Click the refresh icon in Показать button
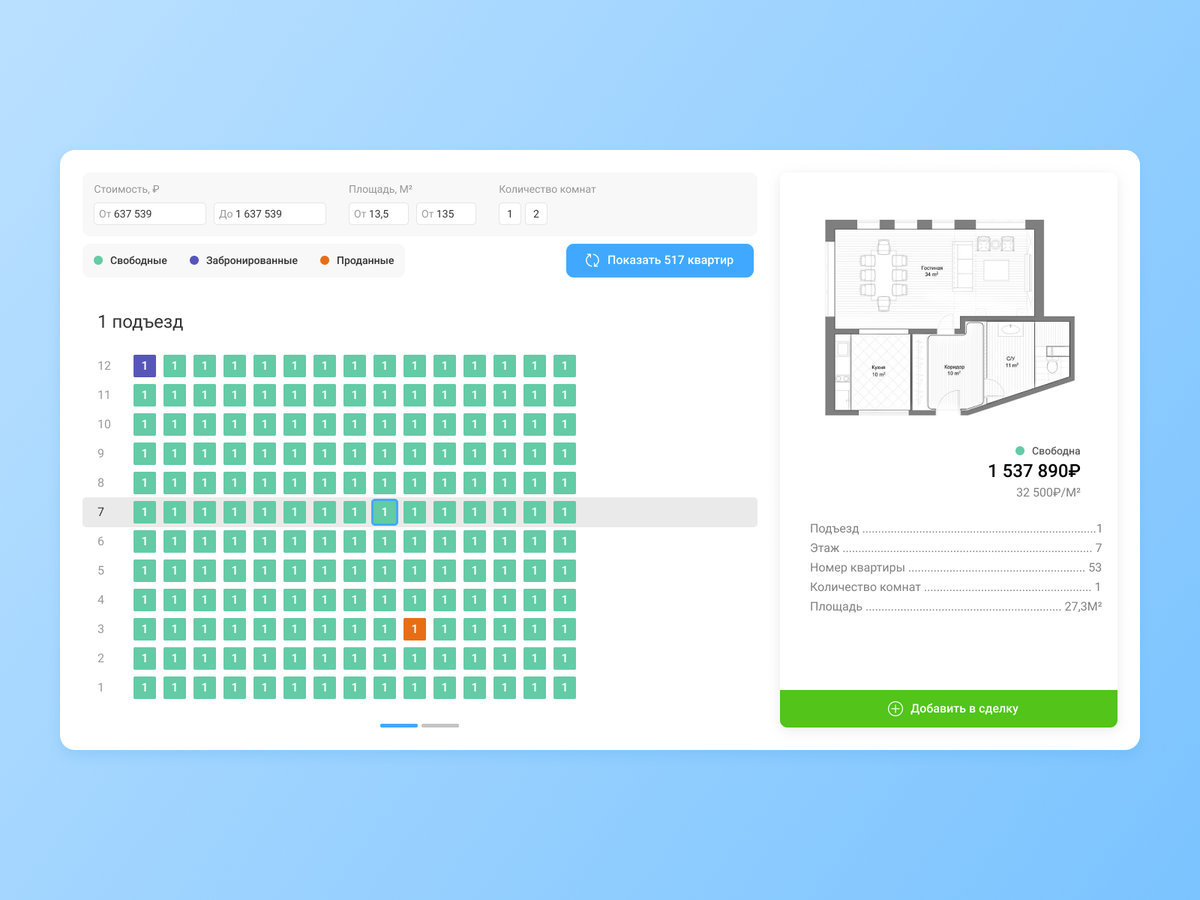The width and height of the screenshot is (1200, 900). (x=592, y=260)
